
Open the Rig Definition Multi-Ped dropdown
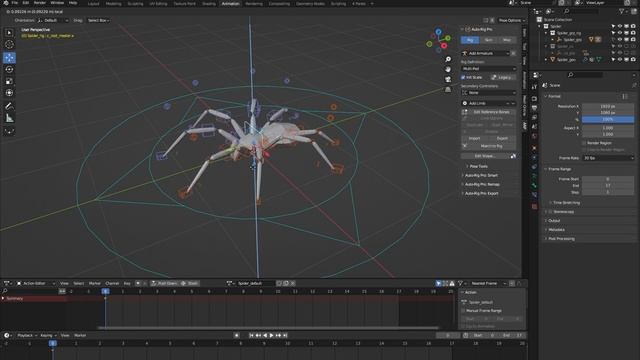coord(489,69)
